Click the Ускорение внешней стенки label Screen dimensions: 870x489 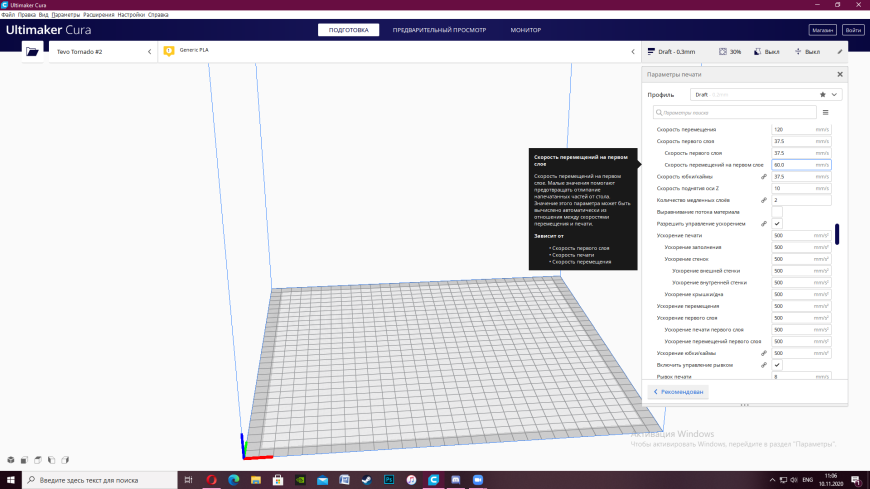point(706,271)
